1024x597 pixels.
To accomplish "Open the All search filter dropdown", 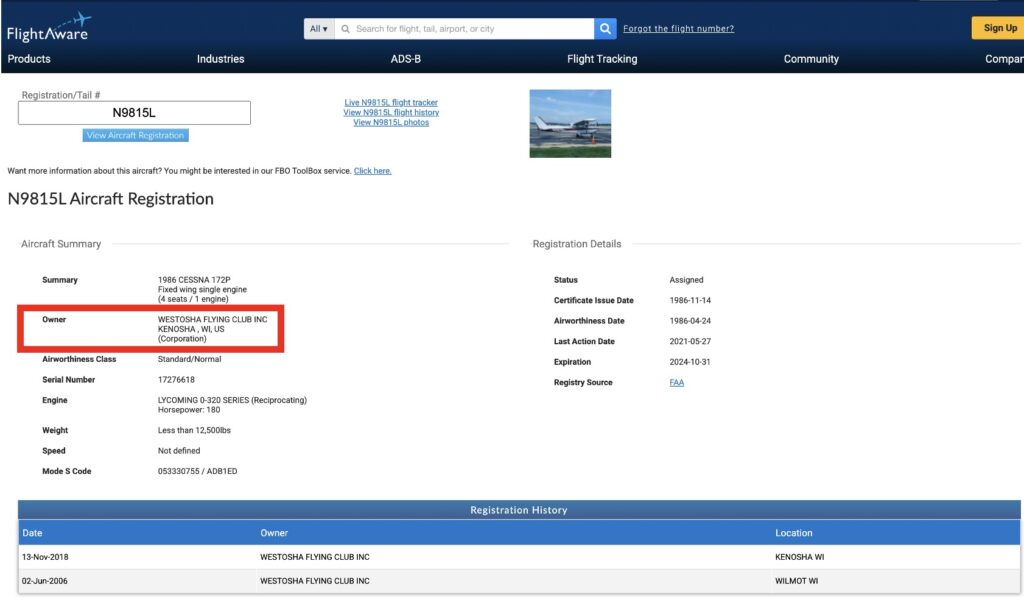I will tap(319, 29).
